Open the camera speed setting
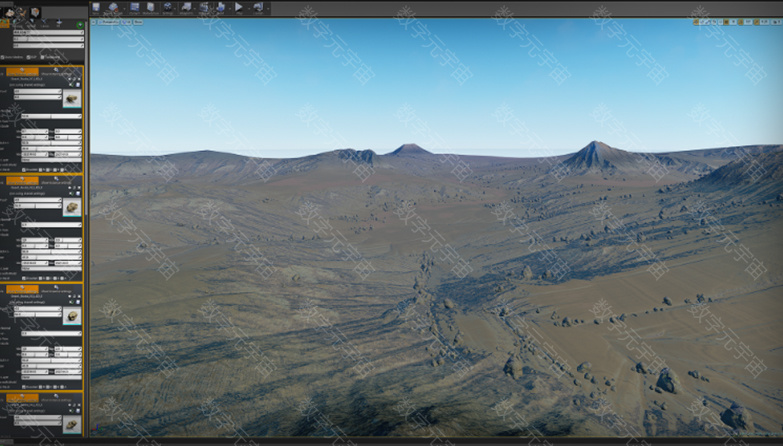The image size is (783, 446). click(776, 22)
